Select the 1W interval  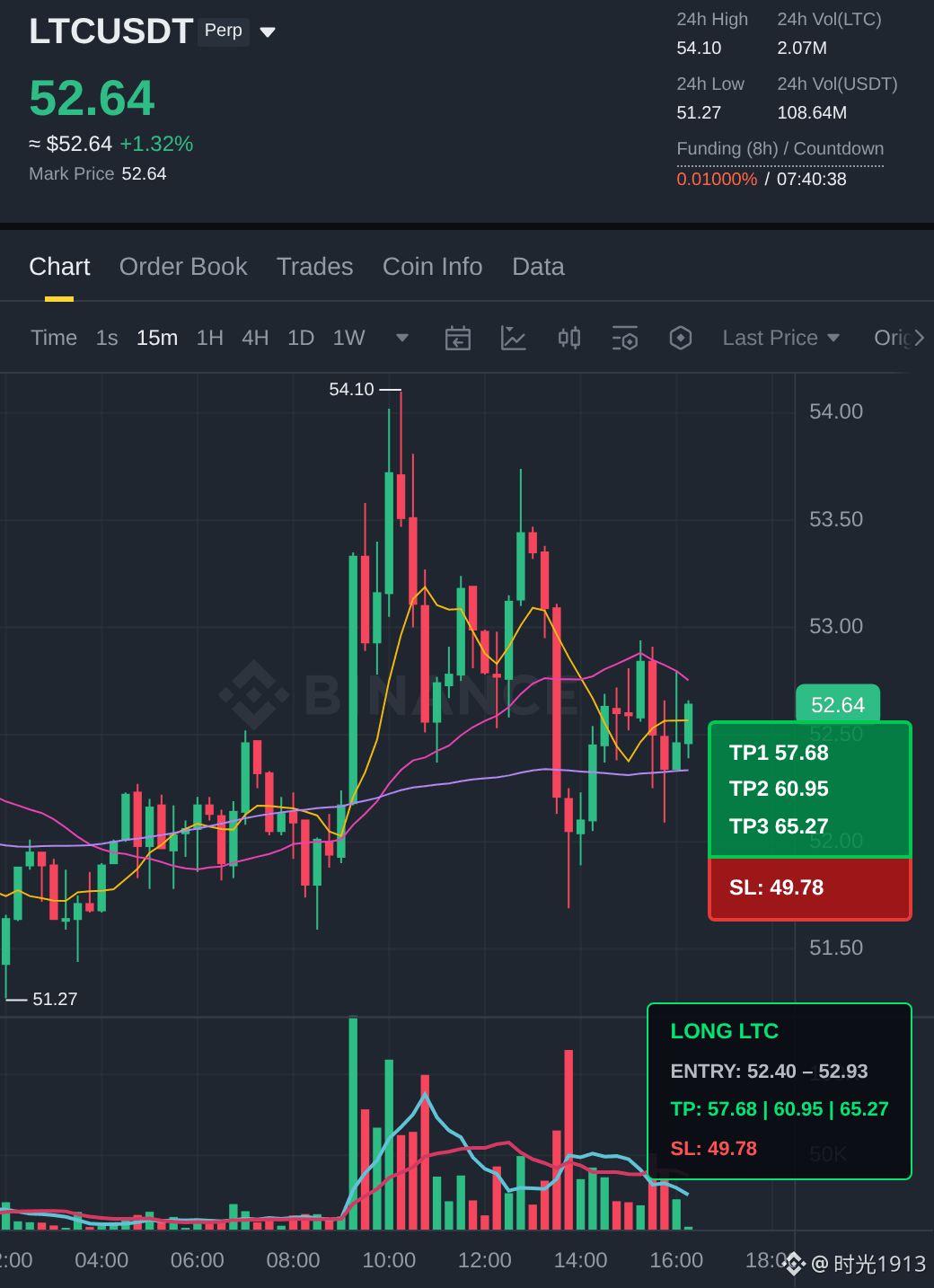[348, 338]
